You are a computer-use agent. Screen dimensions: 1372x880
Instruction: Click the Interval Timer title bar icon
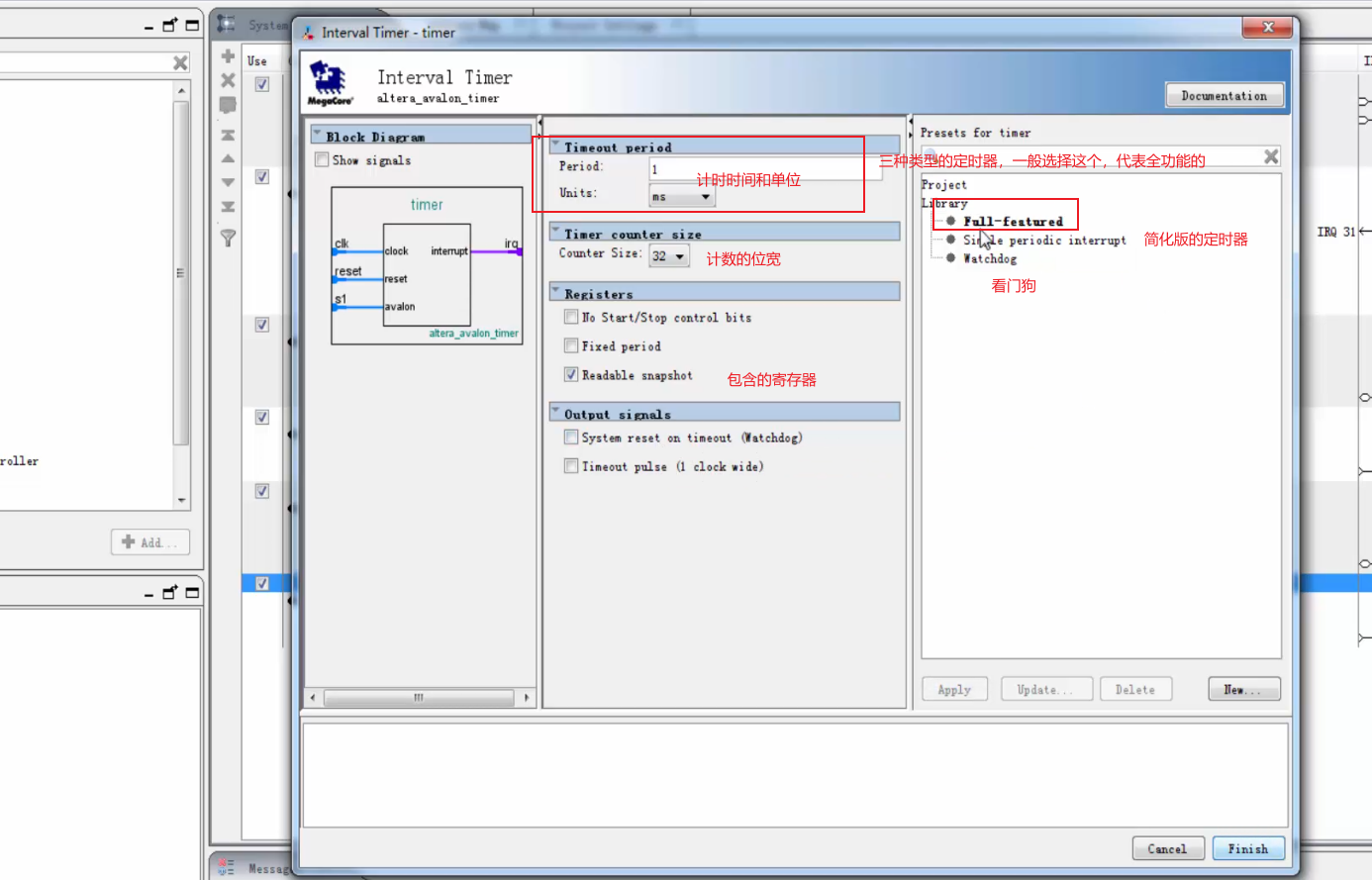308,33
